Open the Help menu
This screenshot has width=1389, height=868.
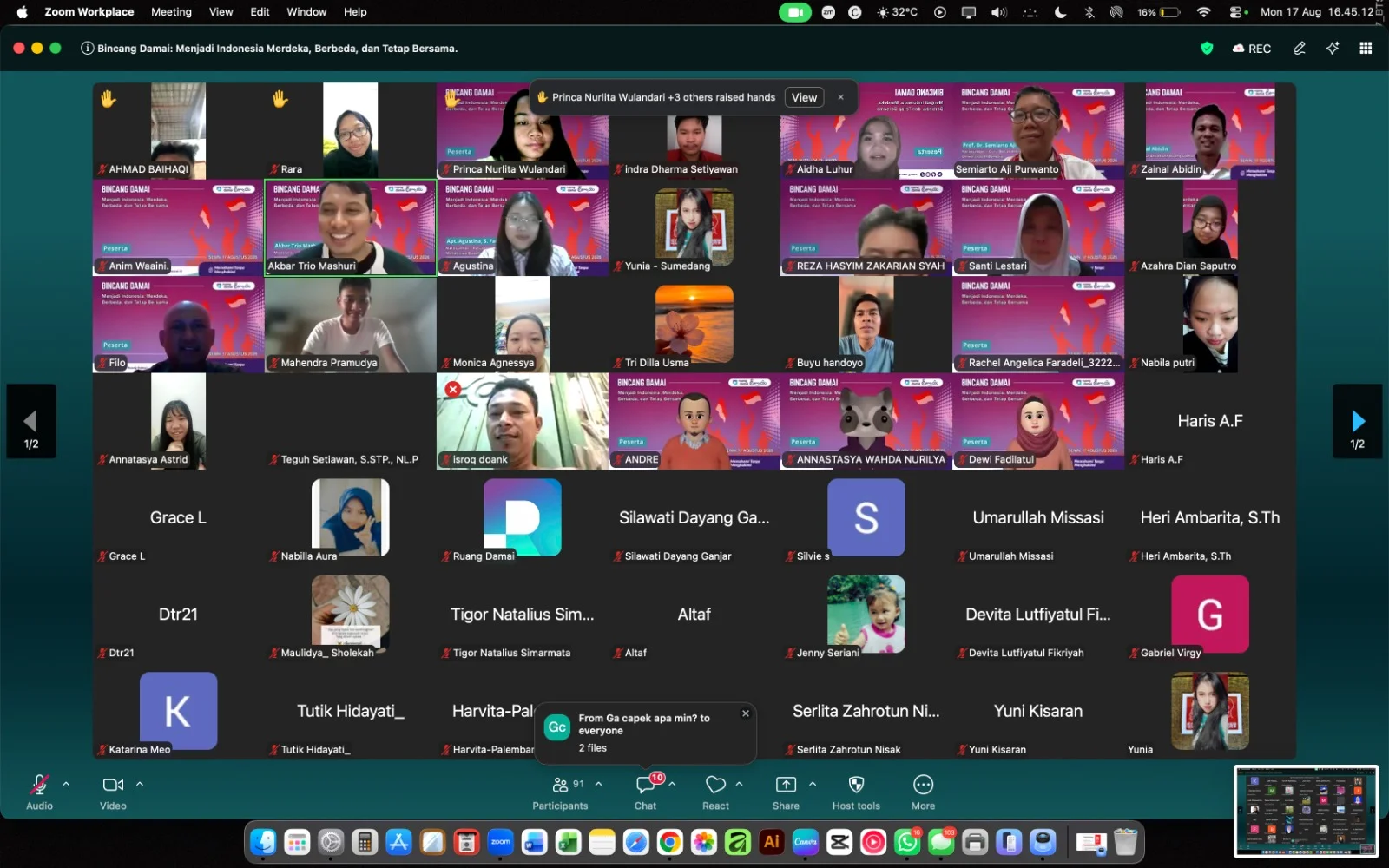pyautogui.click(x=355, y=12)
